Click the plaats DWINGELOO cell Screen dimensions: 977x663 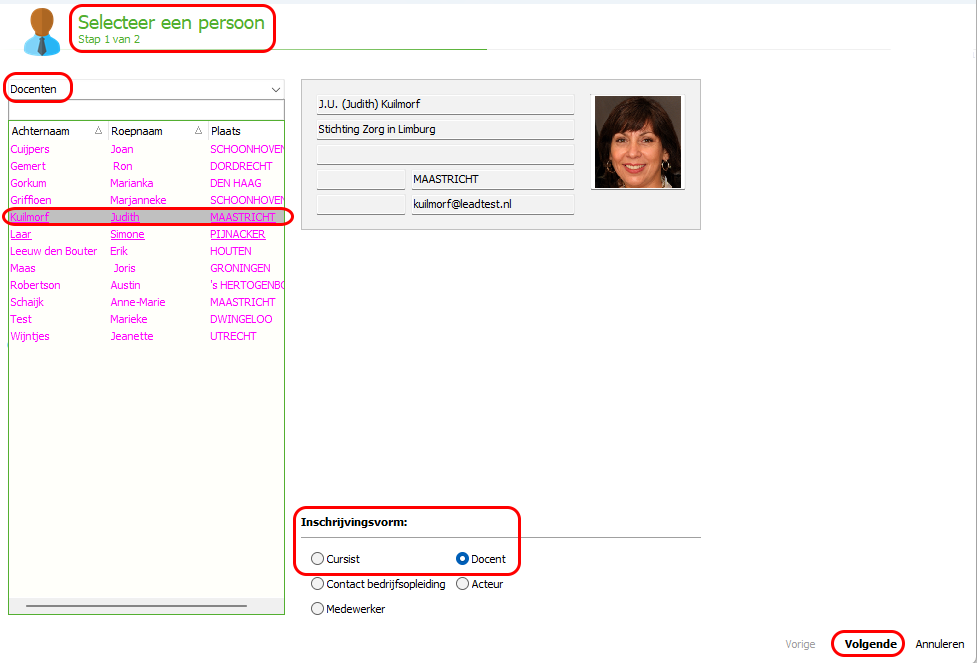pos(241,319)
